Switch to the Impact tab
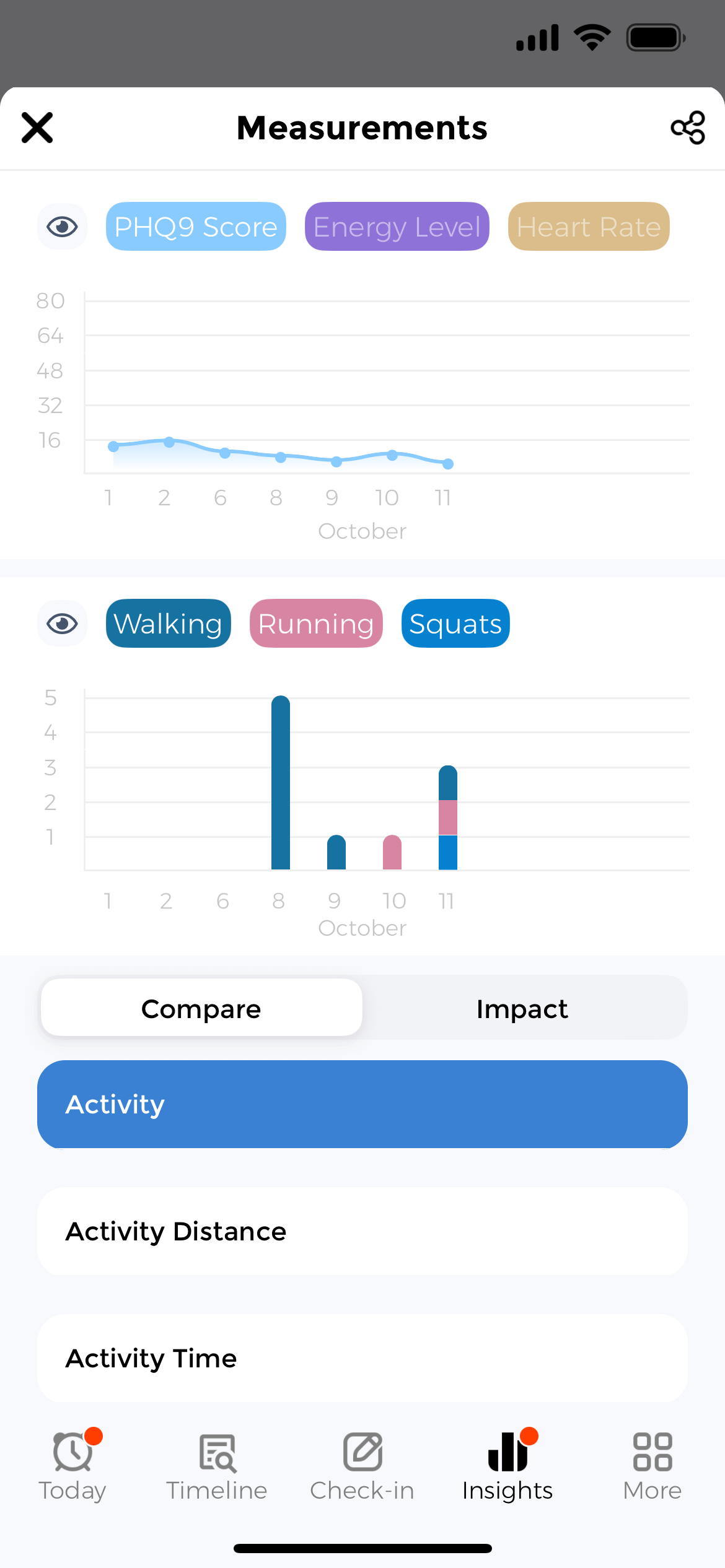This screenshot has width=725, height=1568. pyautogui.click(x=522, y=1008)
